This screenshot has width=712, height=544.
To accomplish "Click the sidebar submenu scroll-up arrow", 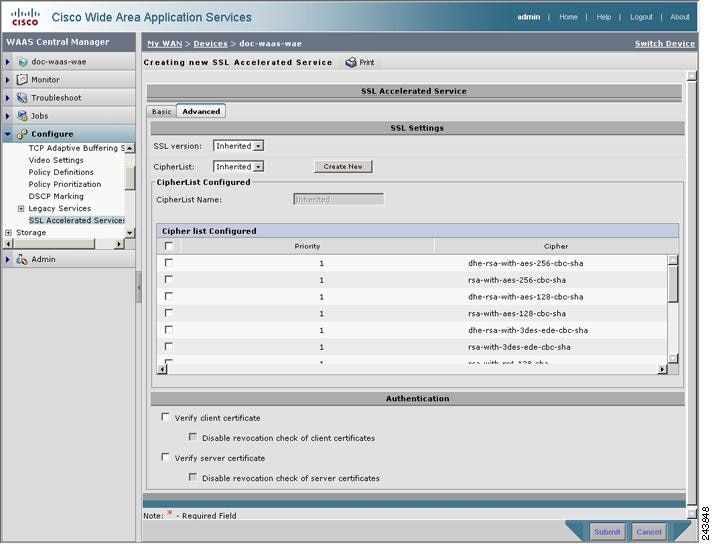I will pos(130,148).
